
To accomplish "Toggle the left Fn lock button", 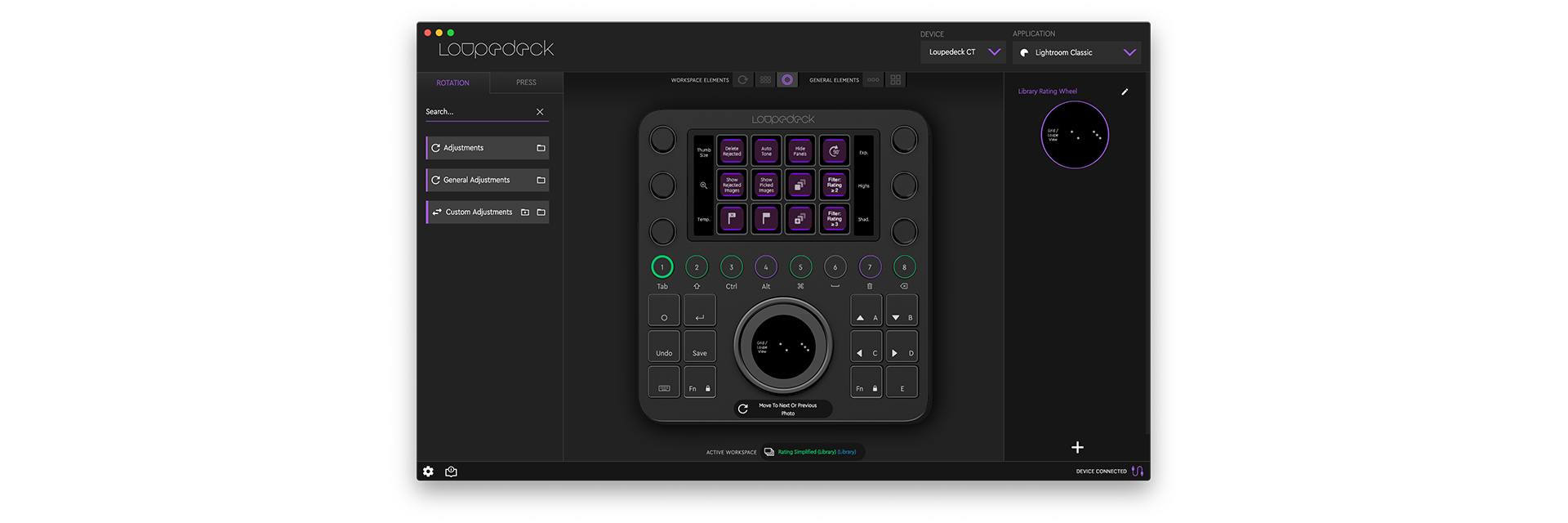I will 700,382.
